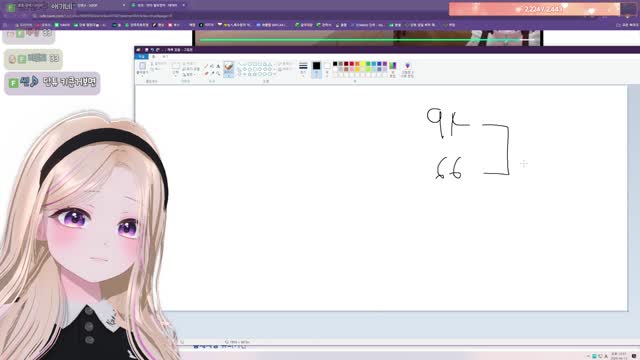Viewport: 640px width, 360px height.
Task: Select the Text tool in Paint
Action: [218, 66]
